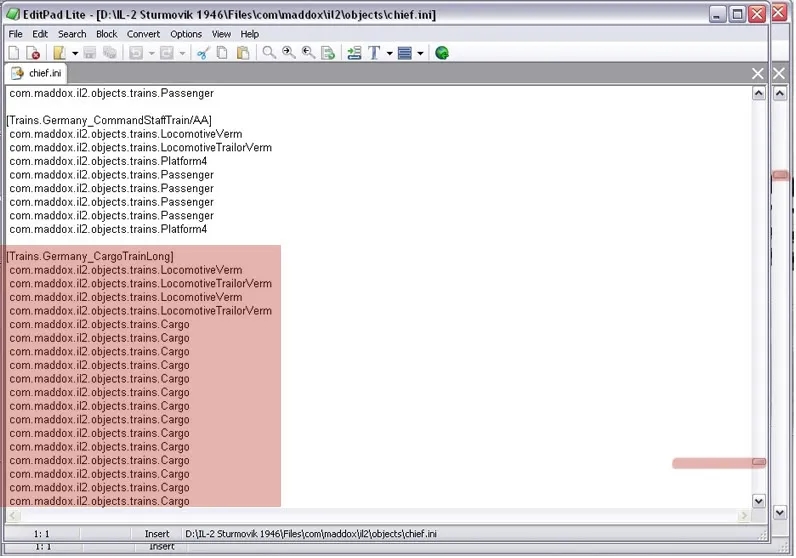The width and height of the screenshot is (796, 558).
Task: Click the [Trains.Germany_CargoTrainLong] header line
Action: coord(90,256)
